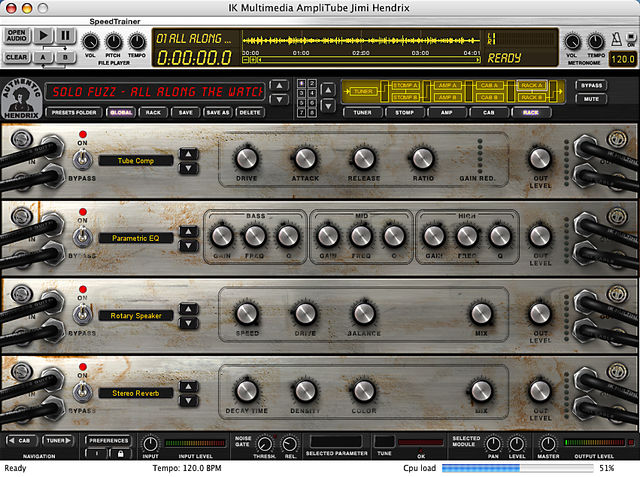Click the audio waveform timeline display
This screenshot has width=640, height=477.
361,40
